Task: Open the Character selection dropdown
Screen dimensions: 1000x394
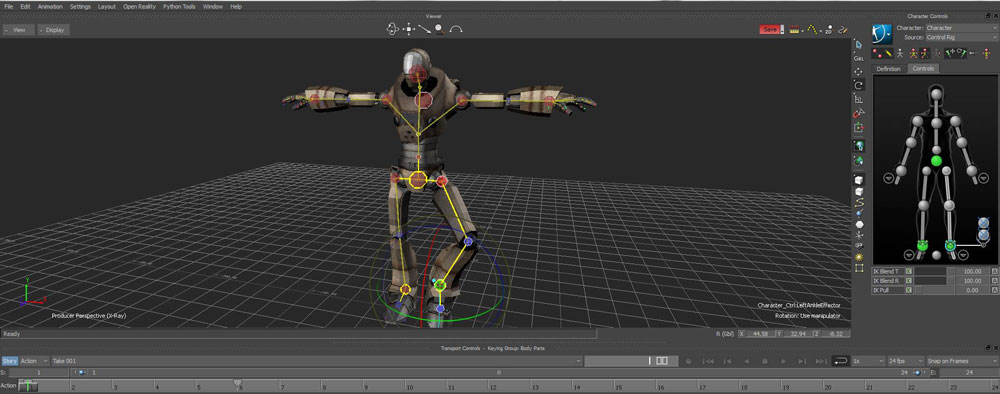Action: pyautogui.click(x=962, y=28)
